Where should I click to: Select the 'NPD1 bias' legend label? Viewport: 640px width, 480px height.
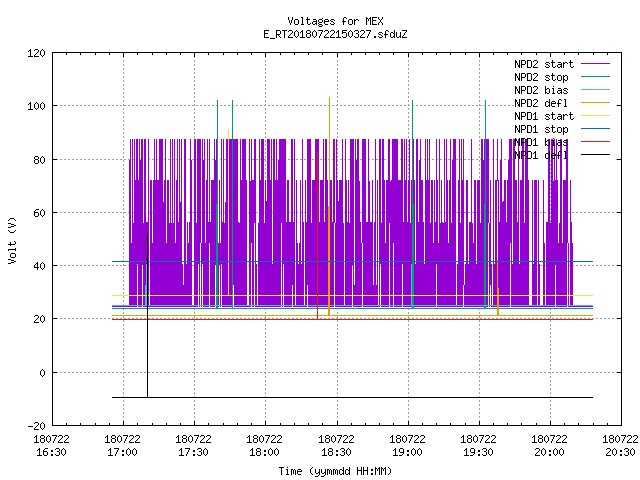[x=541, y=142]
